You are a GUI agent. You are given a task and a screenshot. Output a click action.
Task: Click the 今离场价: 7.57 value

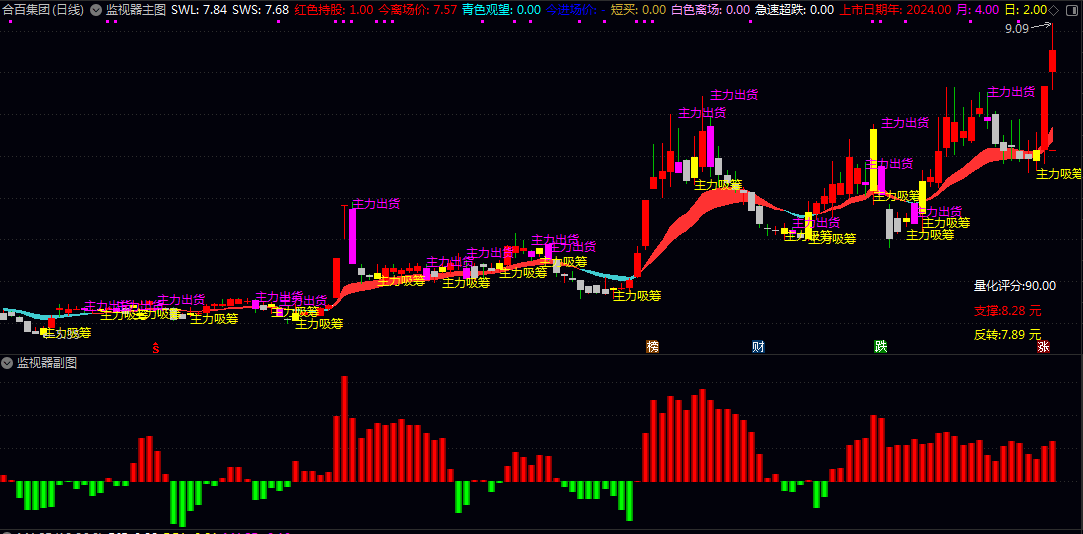point(417,10)
